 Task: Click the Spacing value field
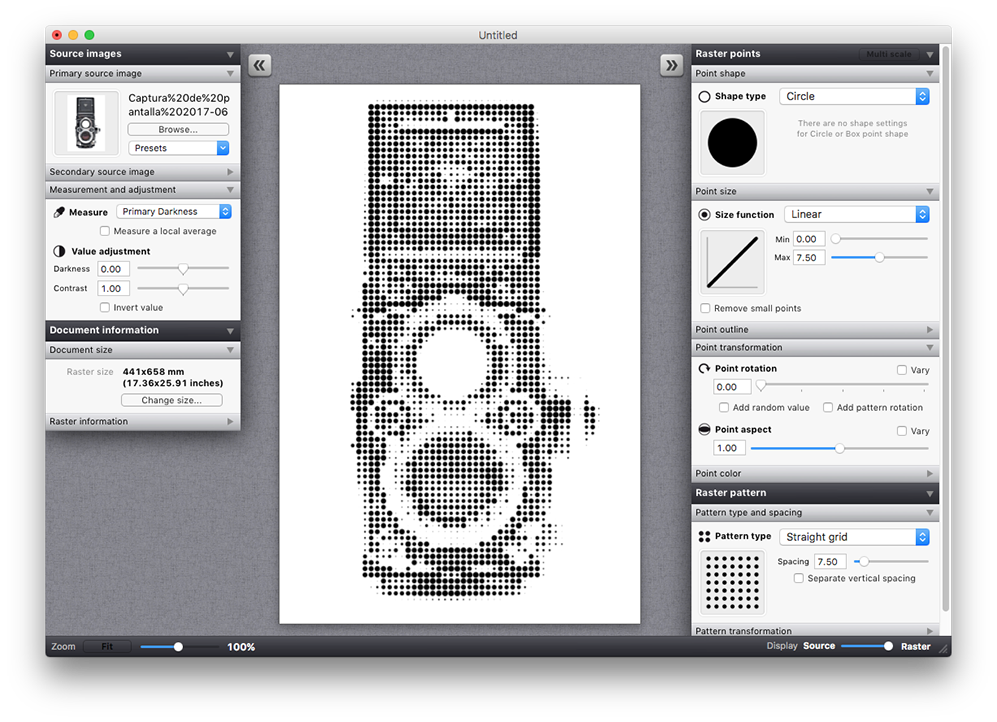click(830, 562)
